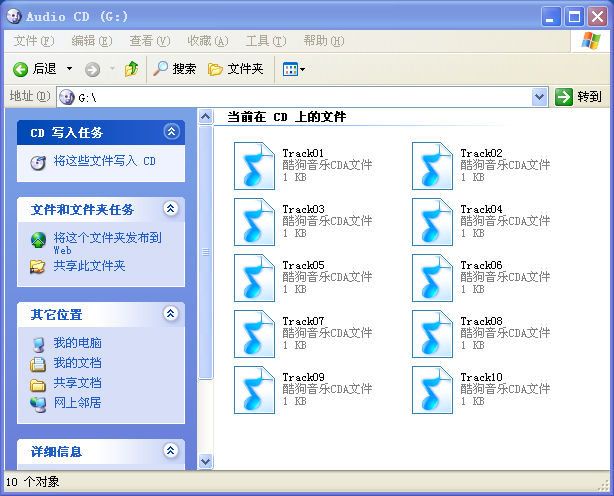This screenshot has width=614, height=496.
Task: Select the Track03 music file icon
Action: pyautogui.click(x=255, y=222)
